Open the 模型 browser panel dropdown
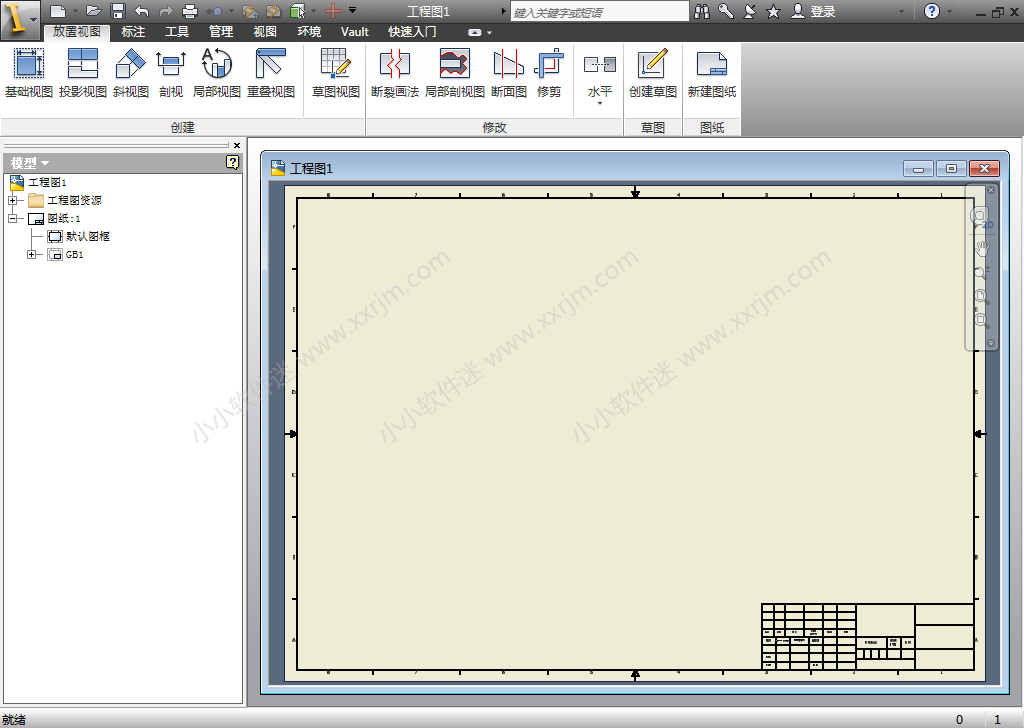Viewport: 1024px width, 728px height. pyautogui.click(x=30, y=163)
